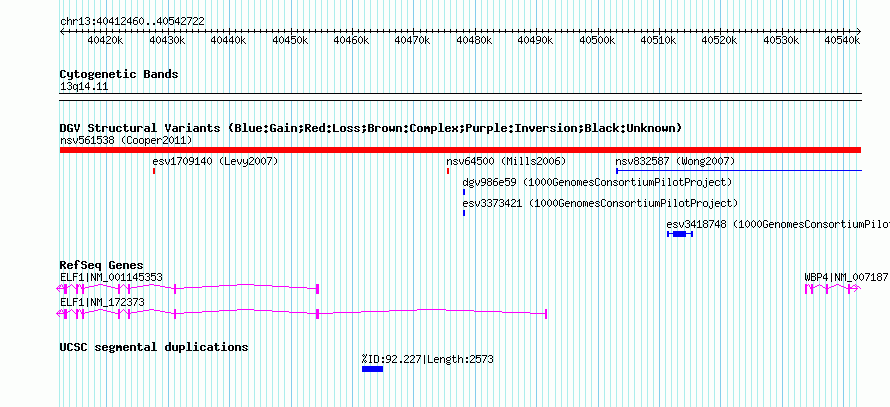
Task: Click the 40430k ruler tick label
Action: point(166,40)
